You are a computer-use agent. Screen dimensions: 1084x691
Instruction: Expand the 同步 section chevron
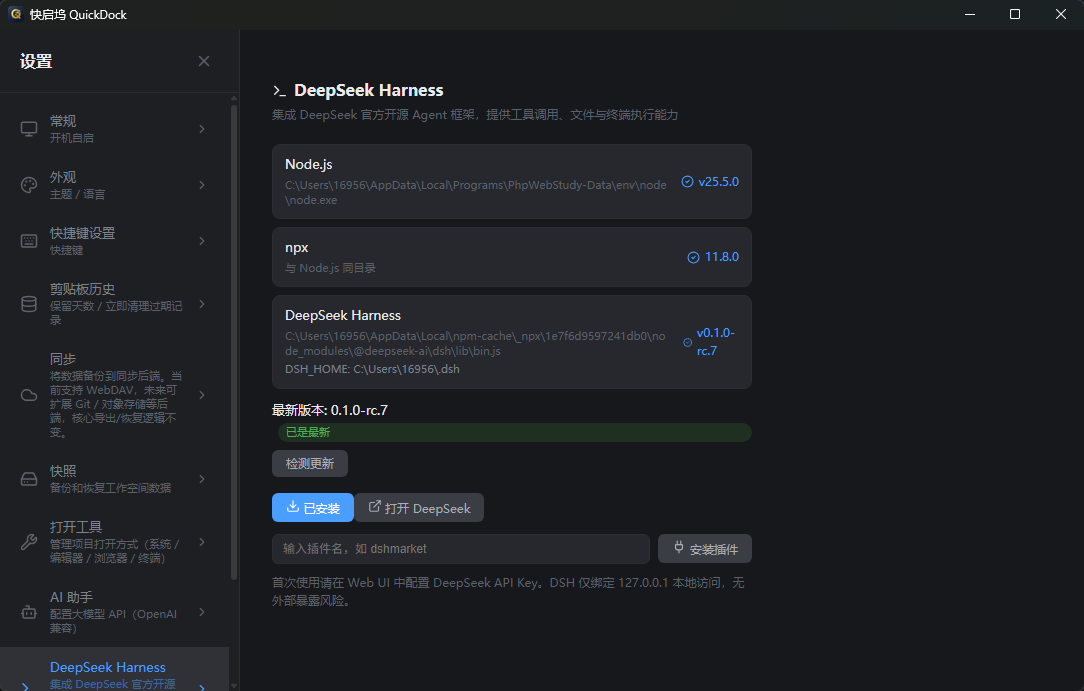tap(202, 395)
